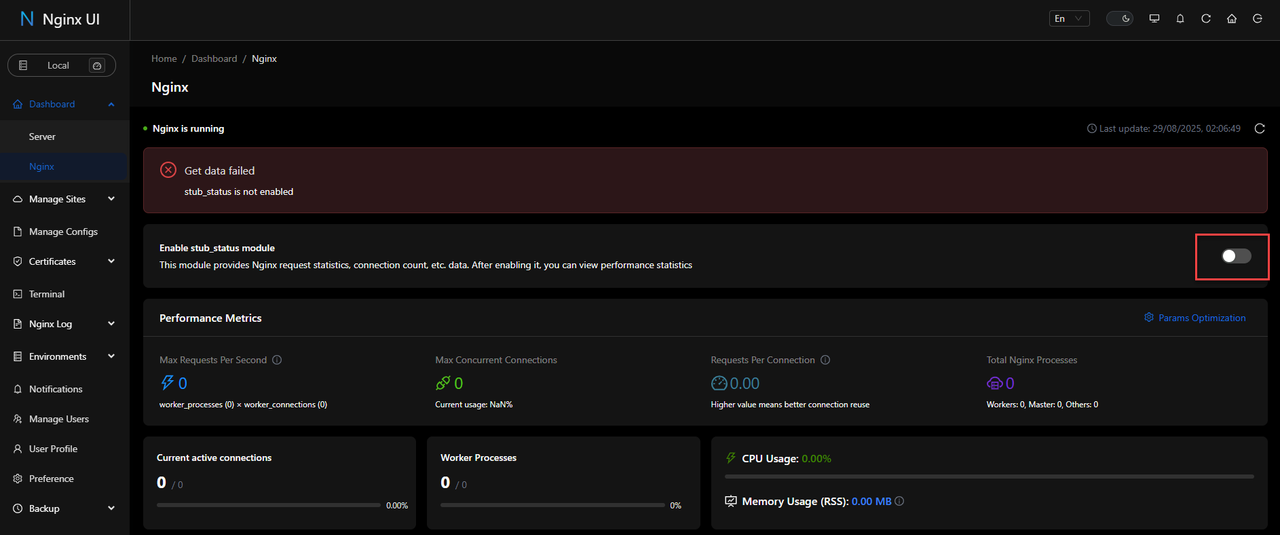The height and width of the screenshot is (535, 1280).
Task: Click the green lightning icon beside CPU Usage
Action: point(730,458)
